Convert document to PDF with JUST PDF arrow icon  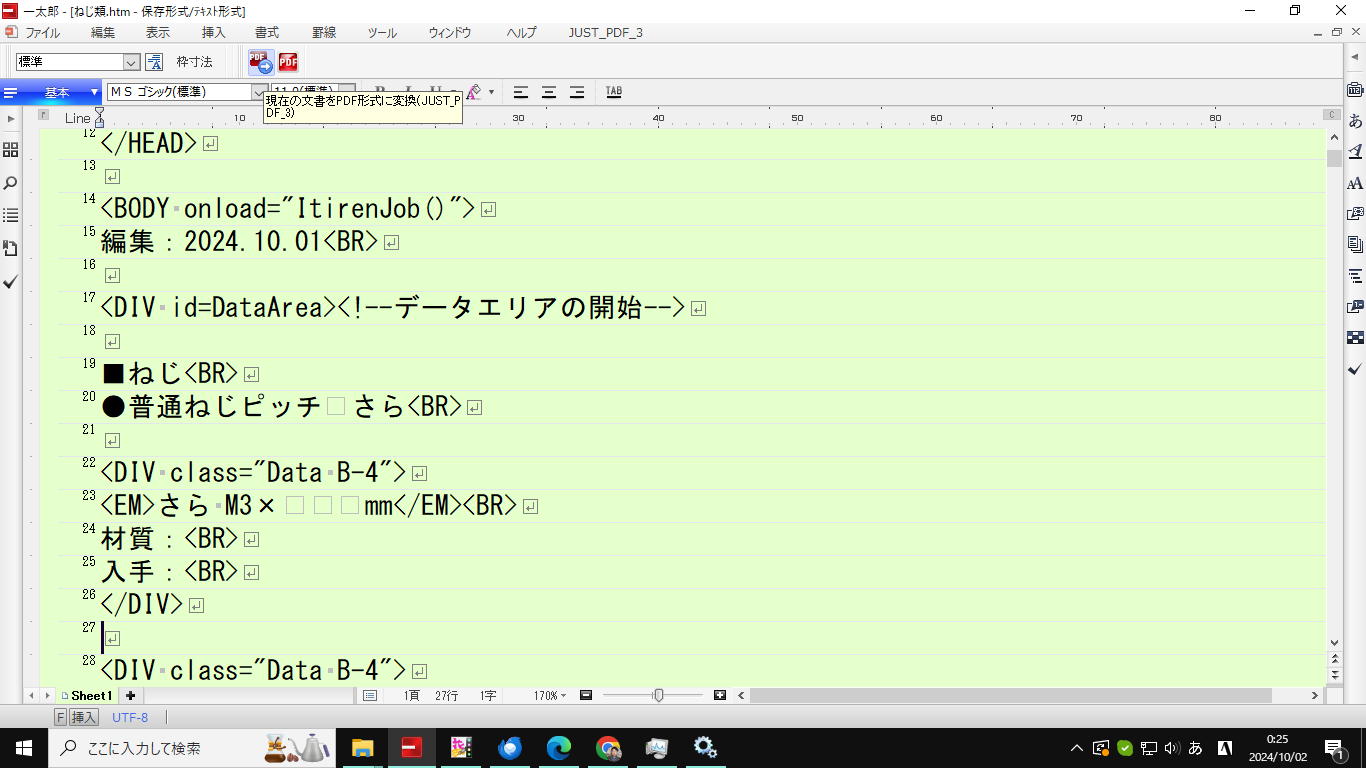click(x=260, y=63)
